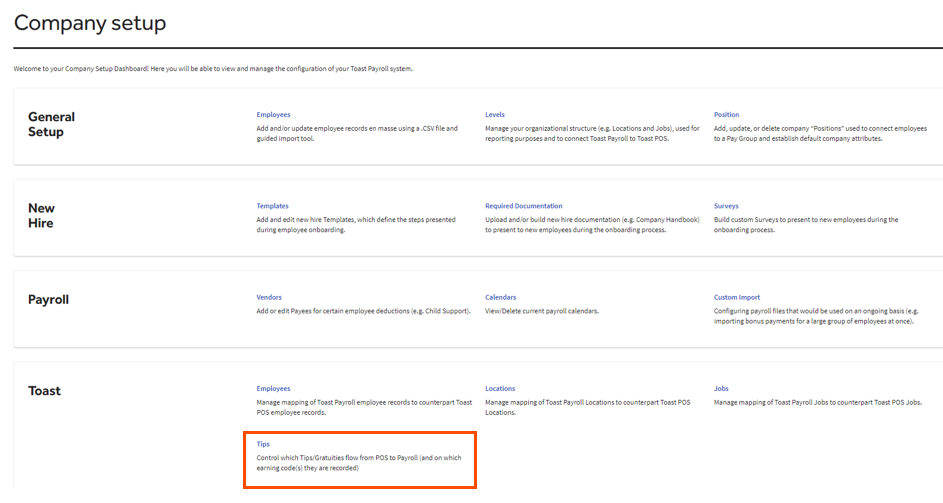This screenshot has height=503, width=943.
Task: Open the Jobs mapping link
Action: [721, 389]
